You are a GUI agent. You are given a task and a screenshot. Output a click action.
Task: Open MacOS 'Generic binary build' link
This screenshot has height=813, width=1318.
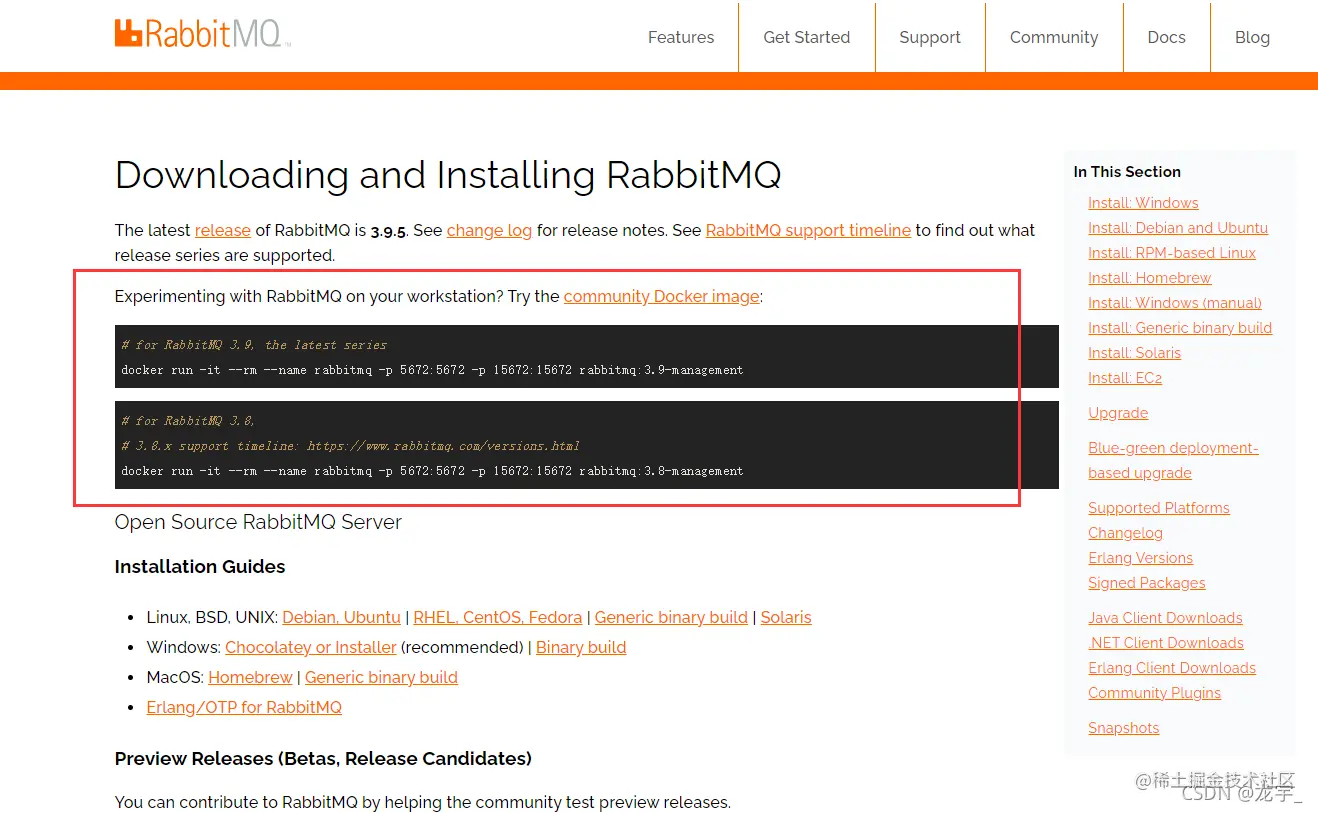point(381,677)
